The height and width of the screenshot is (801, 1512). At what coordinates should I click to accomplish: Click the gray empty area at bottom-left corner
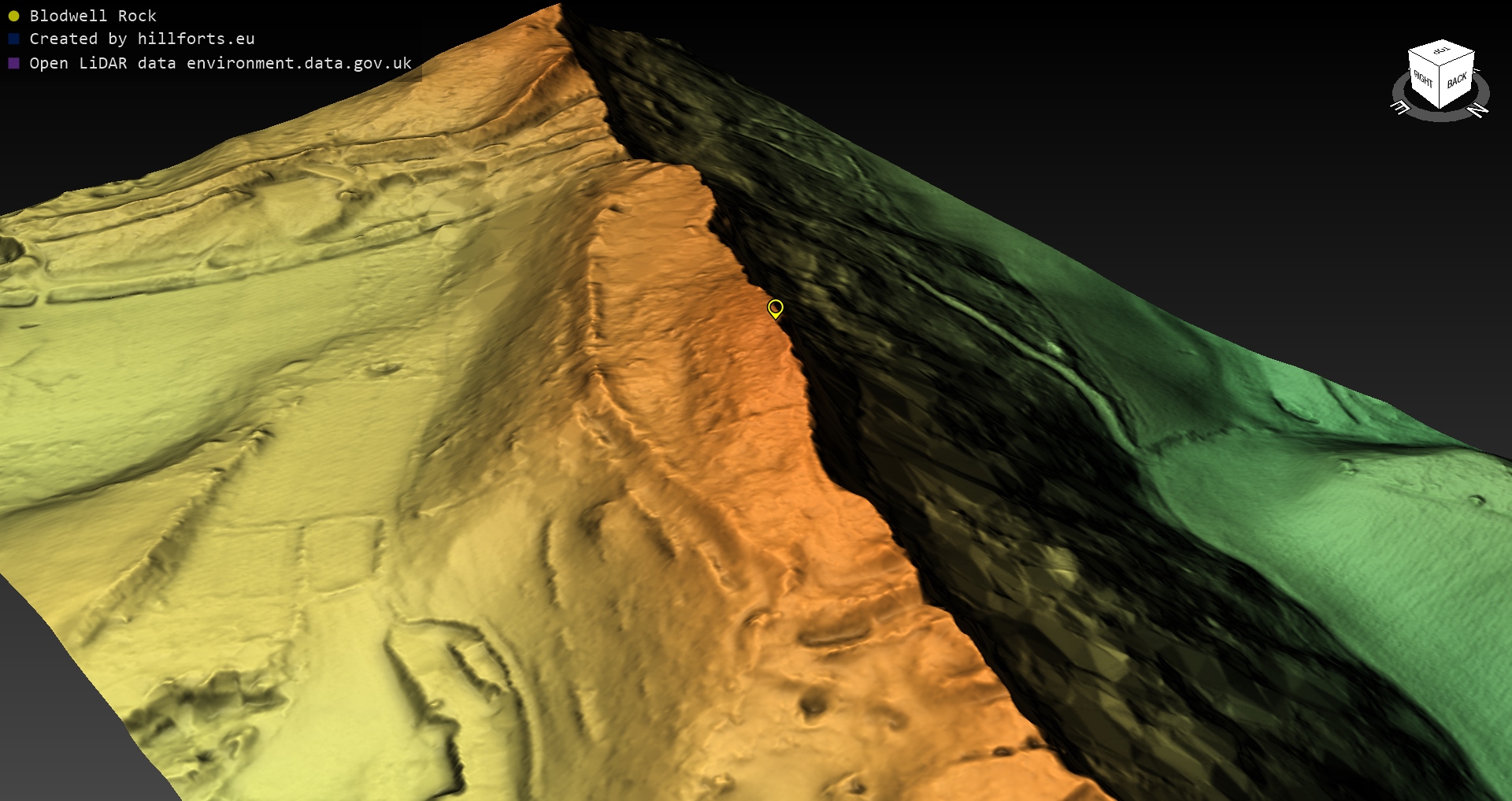(47, 709)
